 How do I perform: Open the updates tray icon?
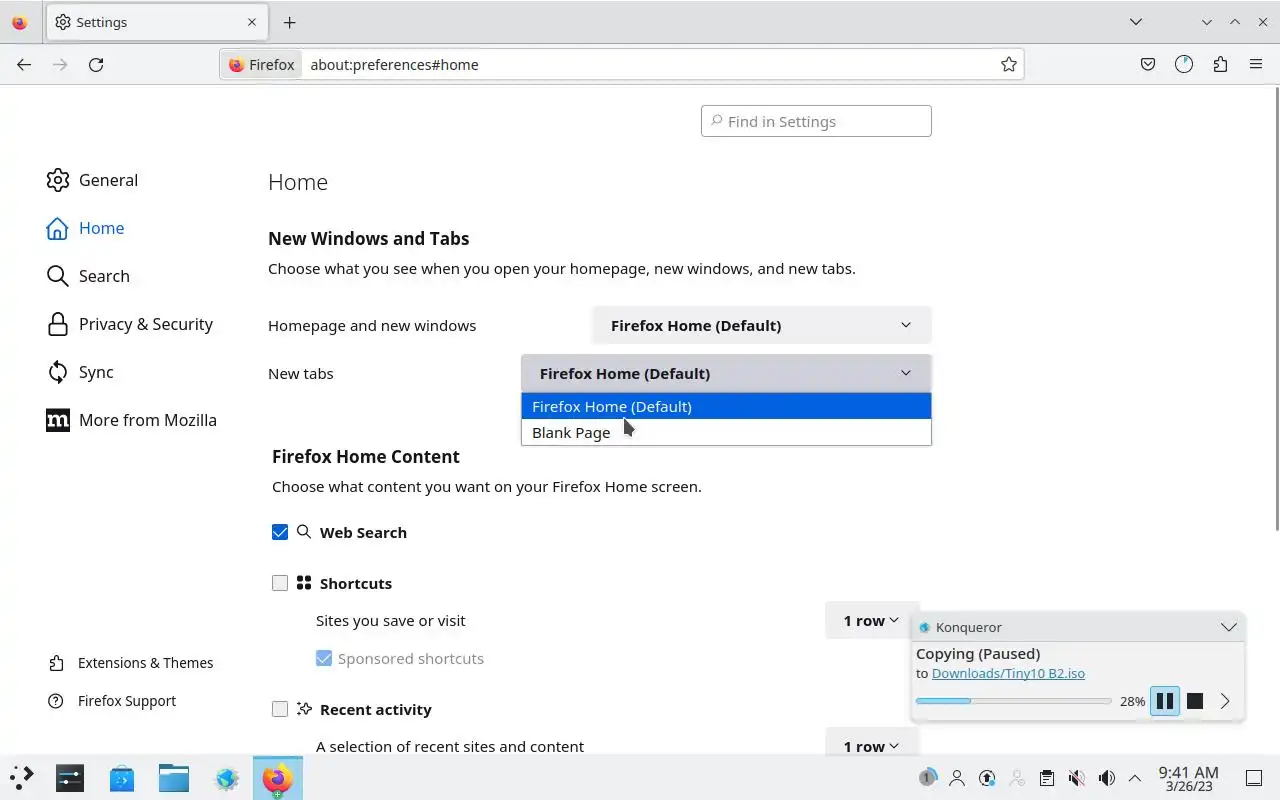tap(987, 778)
